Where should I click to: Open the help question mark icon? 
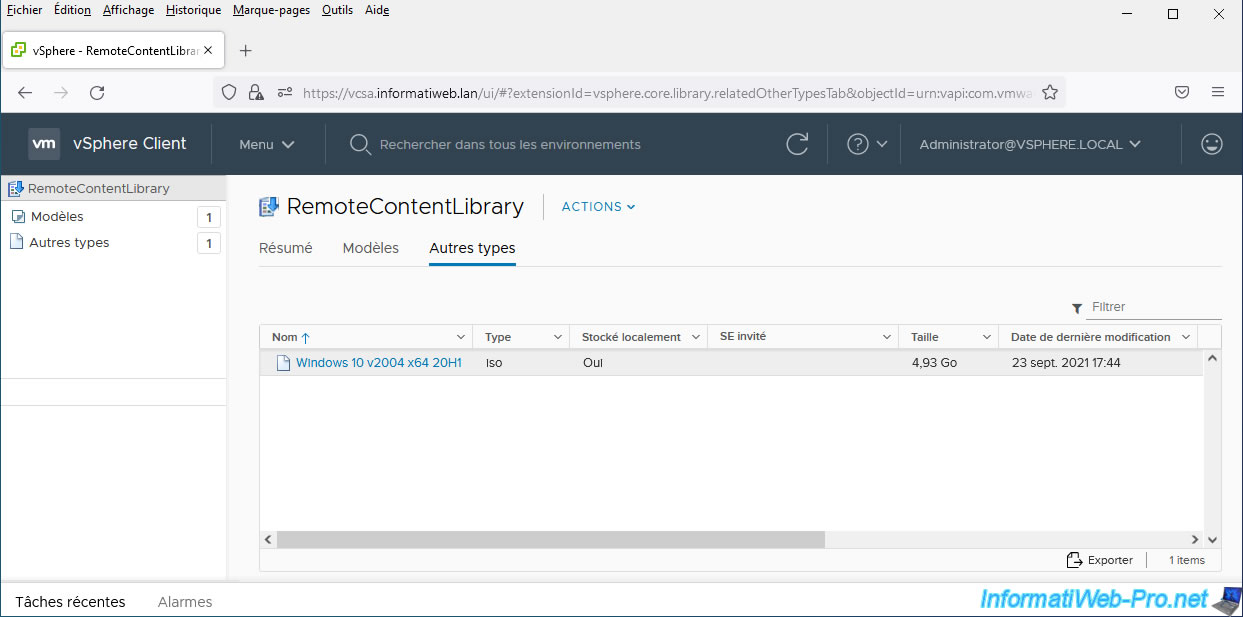pos(857,144)
